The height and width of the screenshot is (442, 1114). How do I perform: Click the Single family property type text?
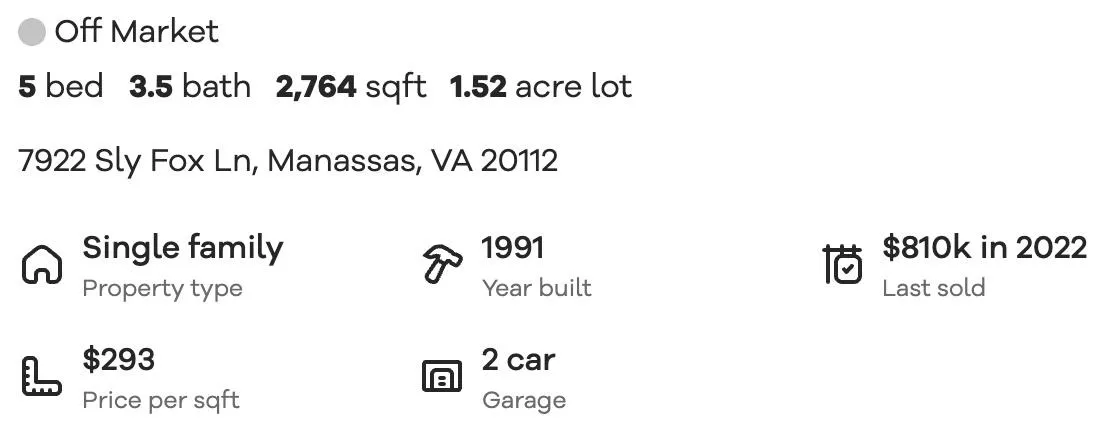click(183, 249)
